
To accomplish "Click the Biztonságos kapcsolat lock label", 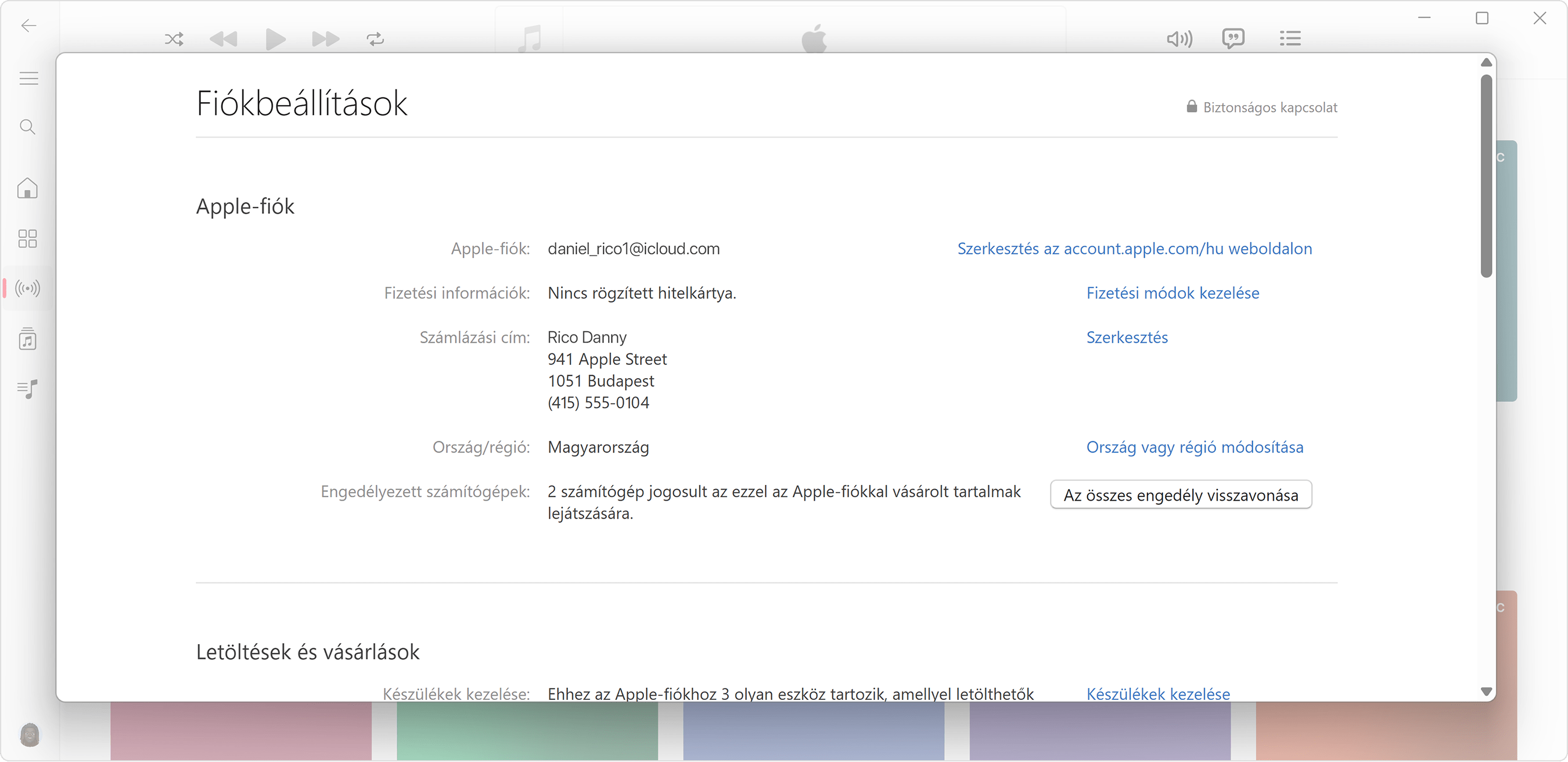I will click(1262, 107).
